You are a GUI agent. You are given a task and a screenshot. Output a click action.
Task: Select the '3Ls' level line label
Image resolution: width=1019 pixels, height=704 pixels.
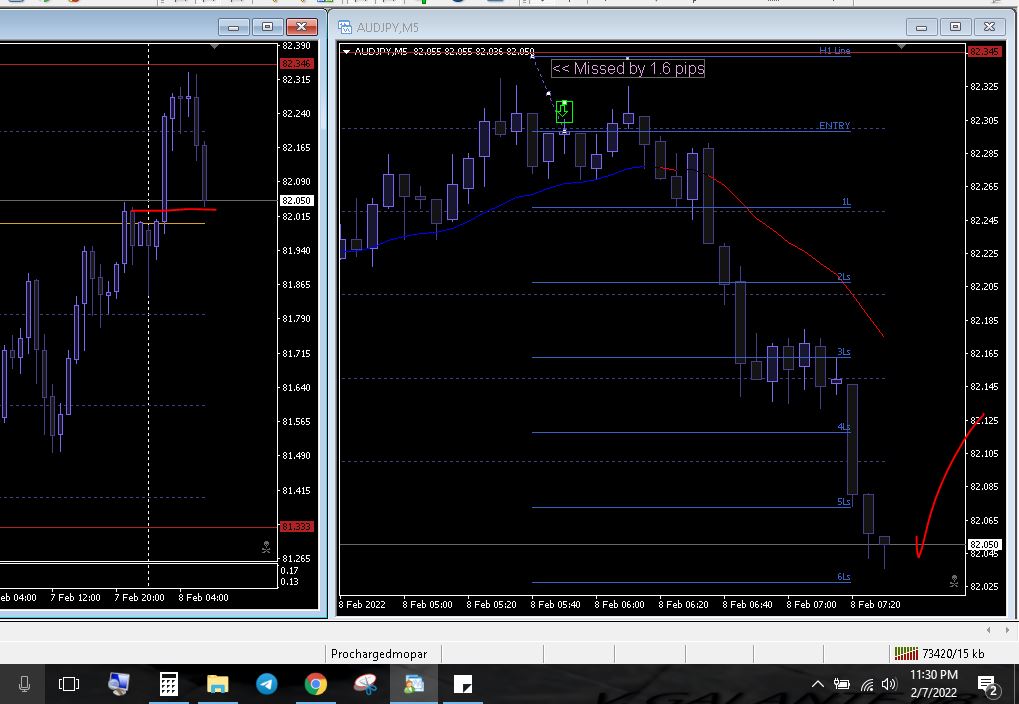[844, 352]
